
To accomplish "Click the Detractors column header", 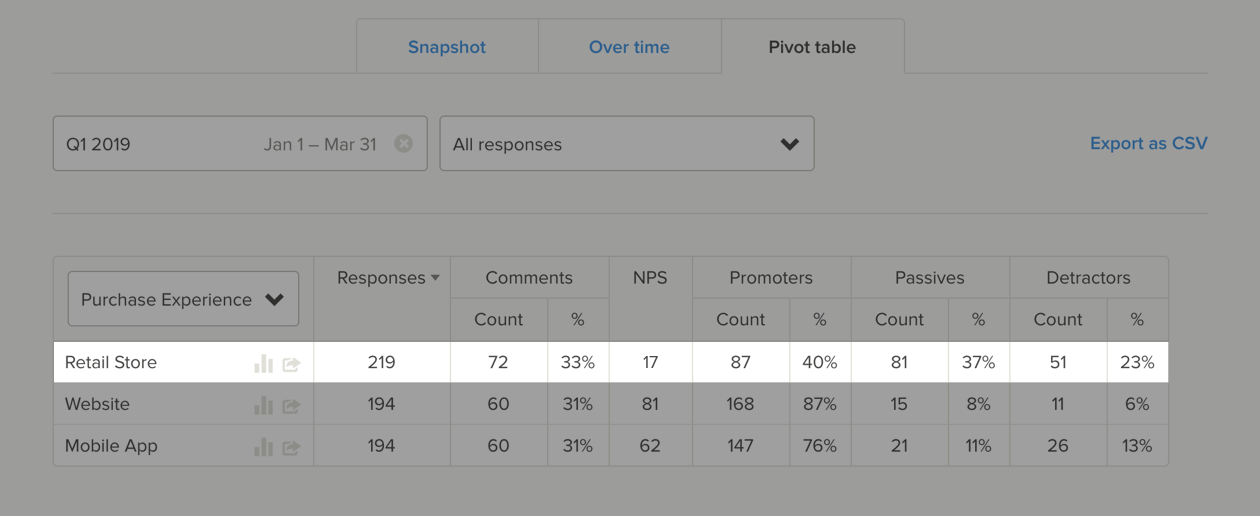I will (x=1088, y=278).
